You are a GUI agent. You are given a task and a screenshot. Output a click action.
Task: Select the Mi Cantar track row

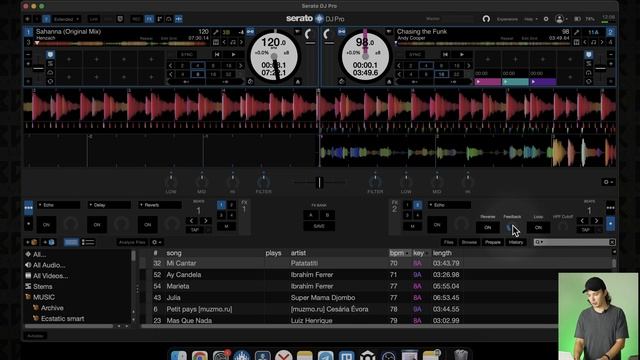(x=376, y=263)
